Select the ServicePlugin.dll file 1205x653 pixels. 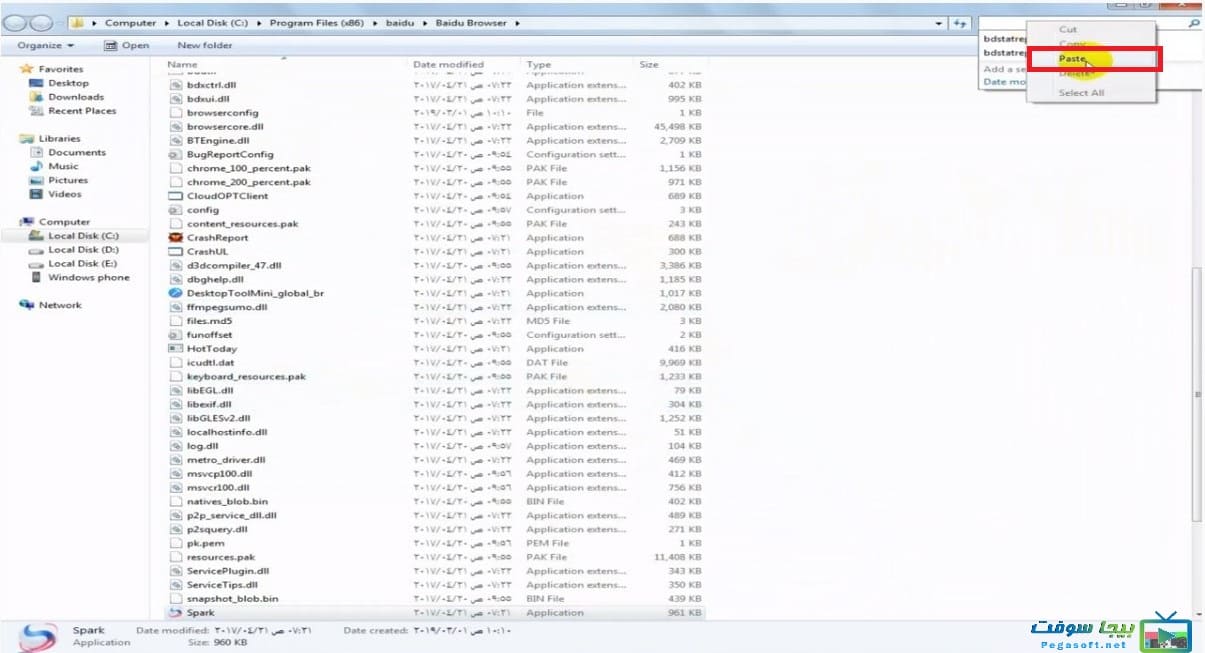[228, 571]
